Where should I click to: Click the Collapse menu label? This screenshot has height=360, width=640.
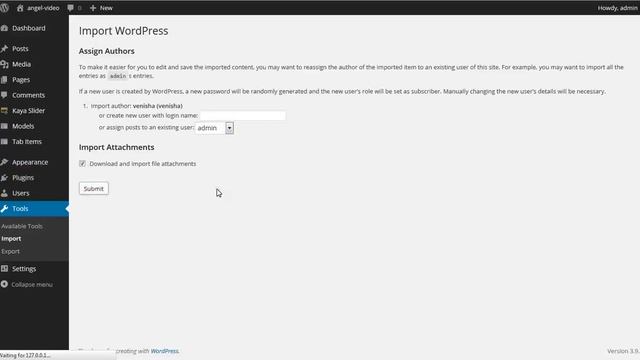pos(32,284)
